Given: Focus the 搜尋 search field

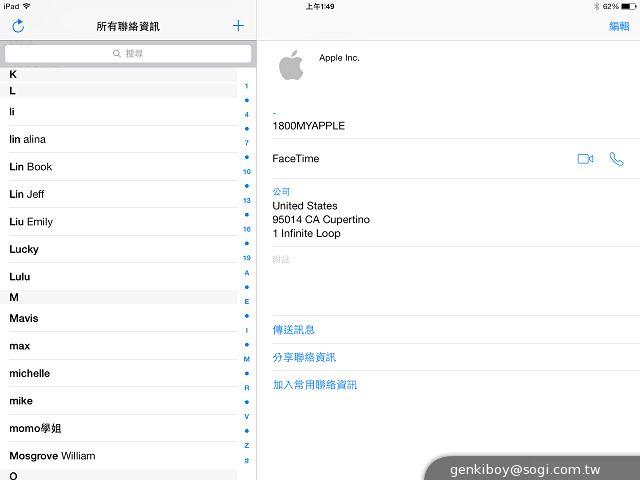Looking at the screenshot, I should coord(128,53).
